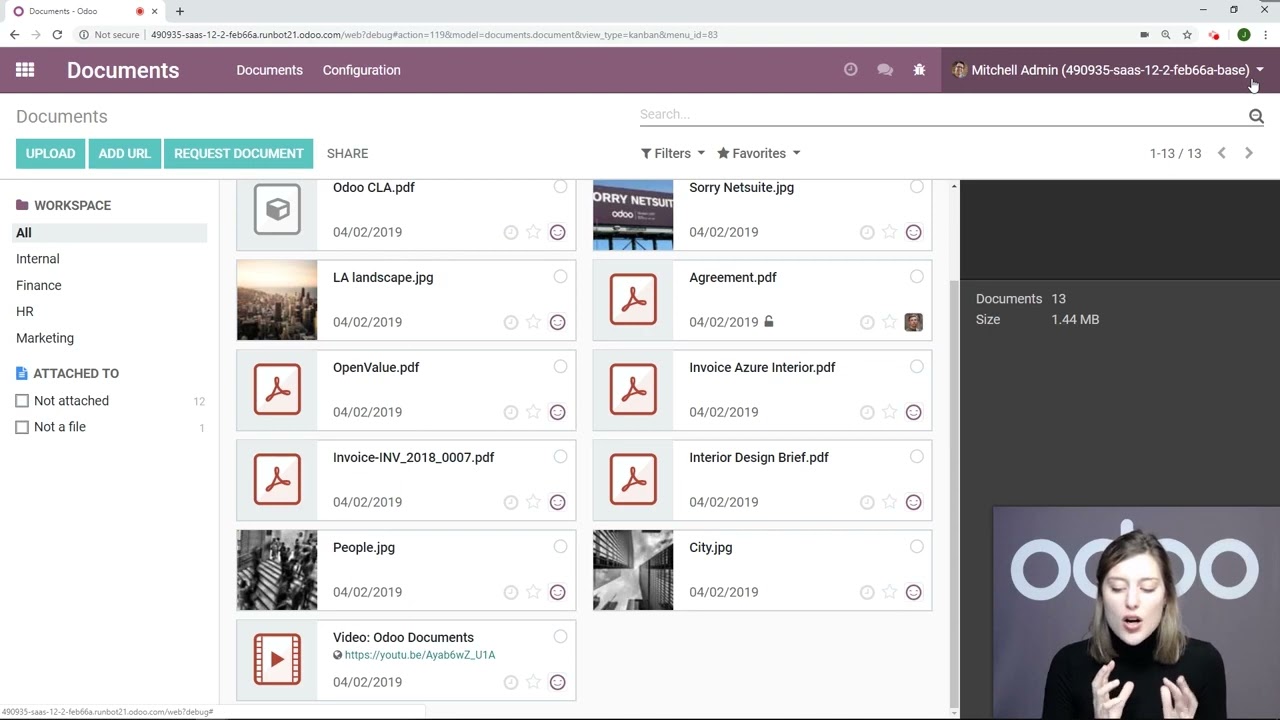Open the City.jpg thumbnail
Screen dimensions: 1280x720
[x=633, y=570]
